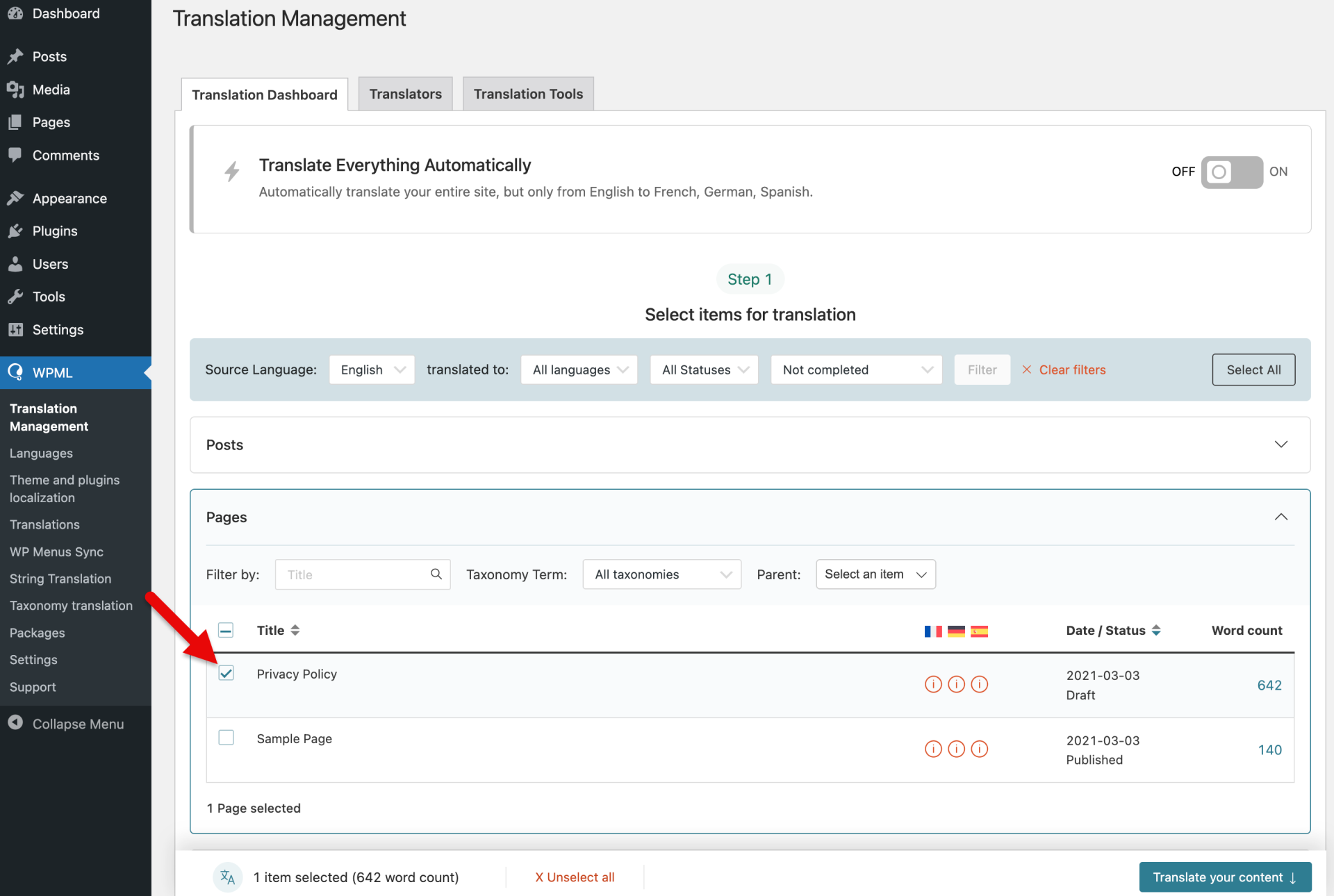1334x896 pixels.
Task: Click the Appearance brush icon
Action: pos(15,198)
